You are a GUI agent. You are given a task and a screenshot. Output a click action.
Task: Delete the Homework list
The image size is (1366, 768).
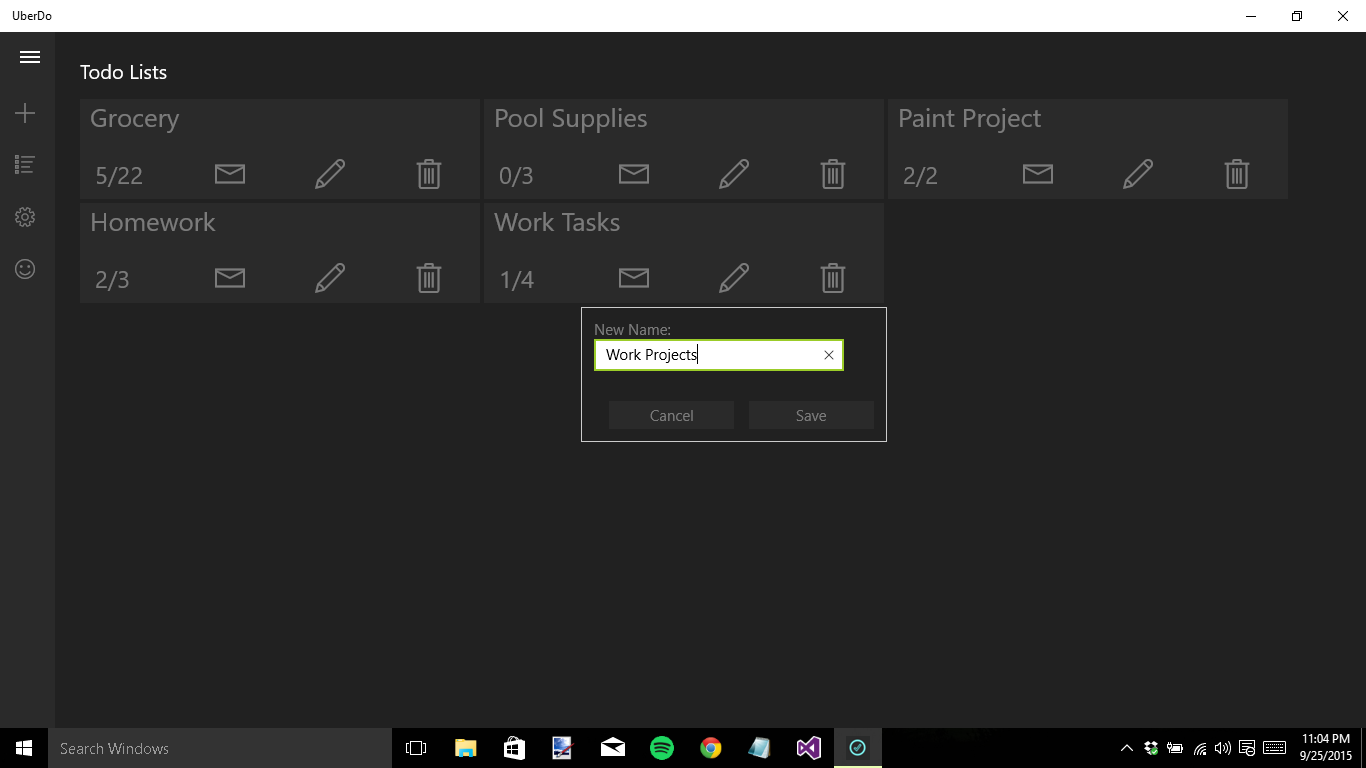(429, 277)
